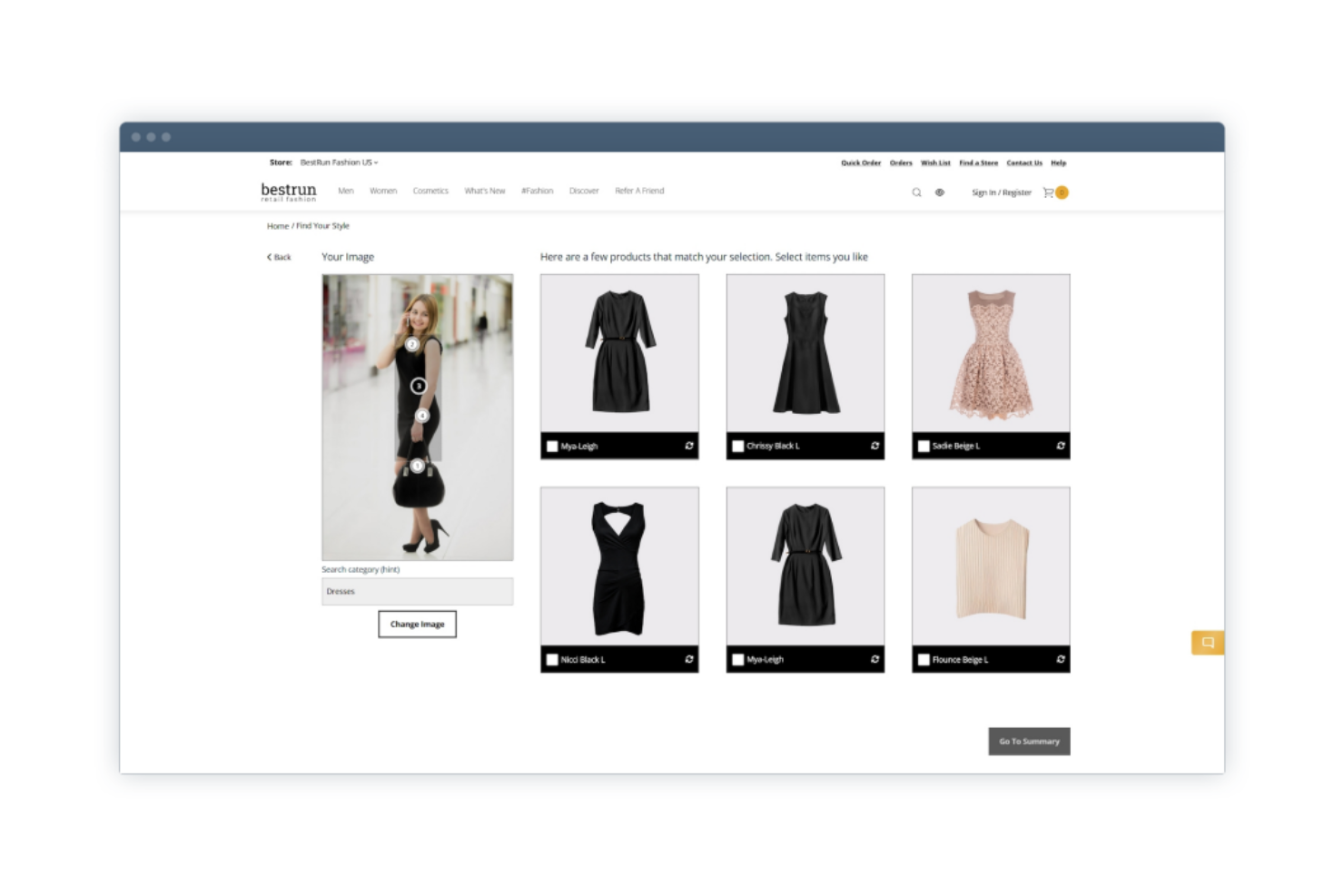This screenshot has height=896, width=1344.
Task: Refresh alternatives for the Chrissy Black L dress
Action: (875, 446)
